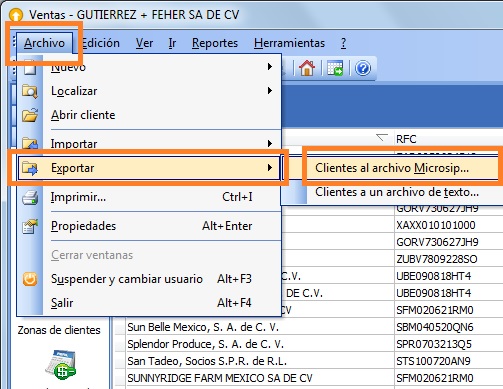The image size is (503, 389).
Task: Click RFC cell XAXX010101000
Action: (449, 225)
